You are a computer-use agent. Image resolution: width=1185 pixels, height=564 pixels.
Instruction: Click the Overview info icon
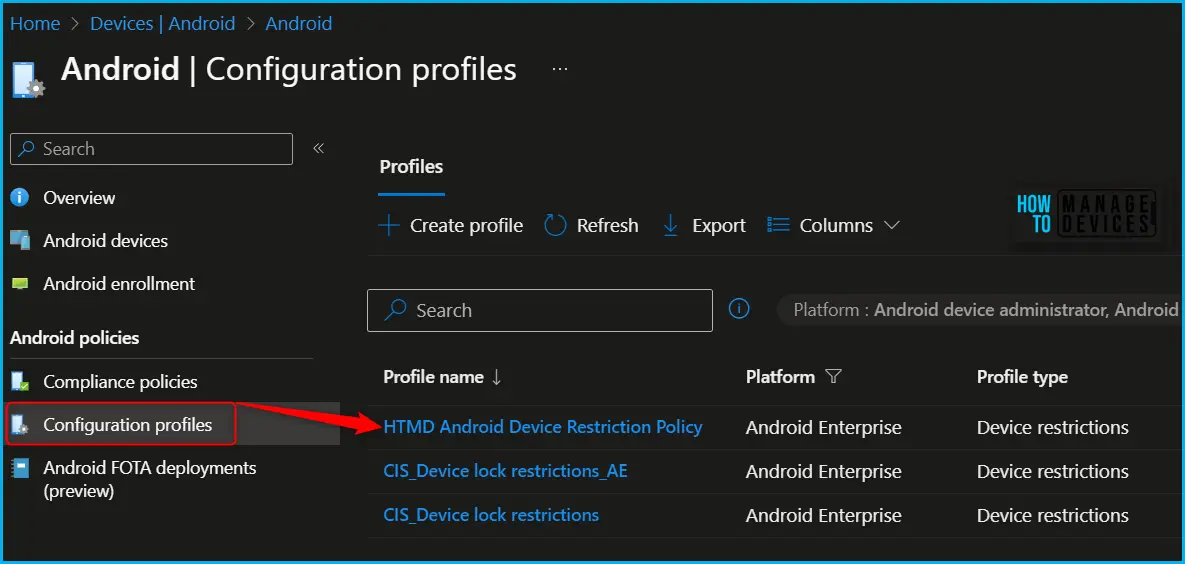point(20,197)
